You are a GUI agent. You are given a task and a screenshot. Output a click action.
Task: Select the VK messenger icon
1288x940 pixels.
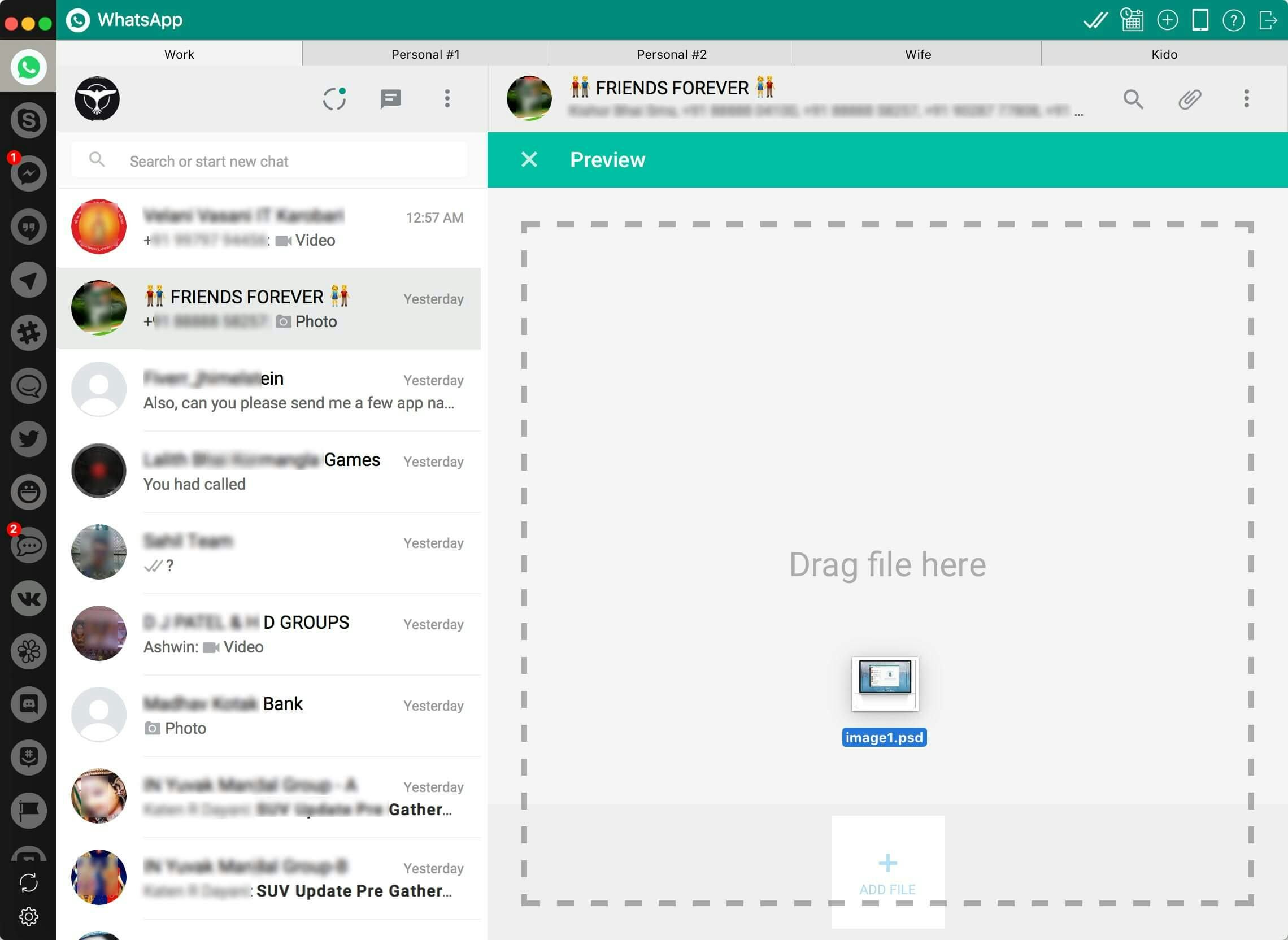point(28,598)
